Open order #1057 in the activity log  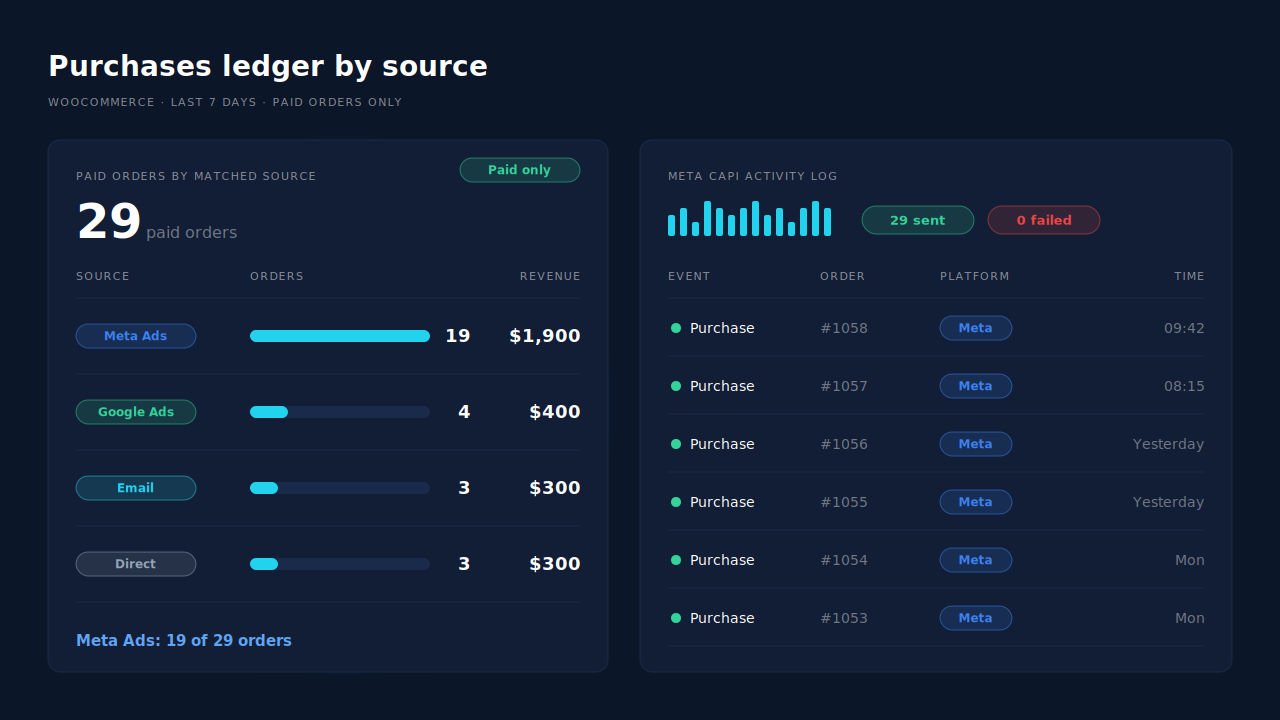coord(844,386)
